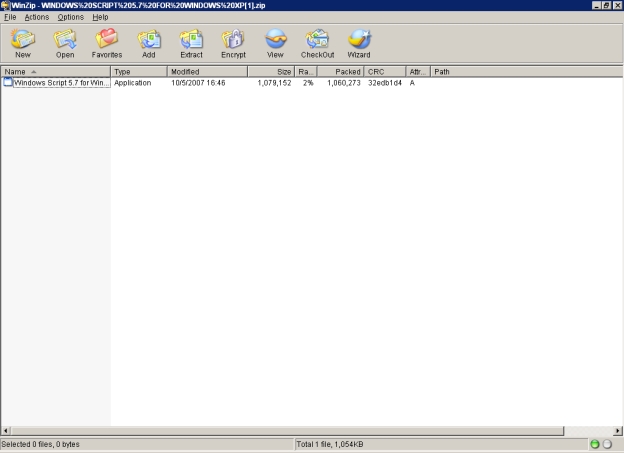
Task: Sort by the Name column header
Action: (56, 72)
